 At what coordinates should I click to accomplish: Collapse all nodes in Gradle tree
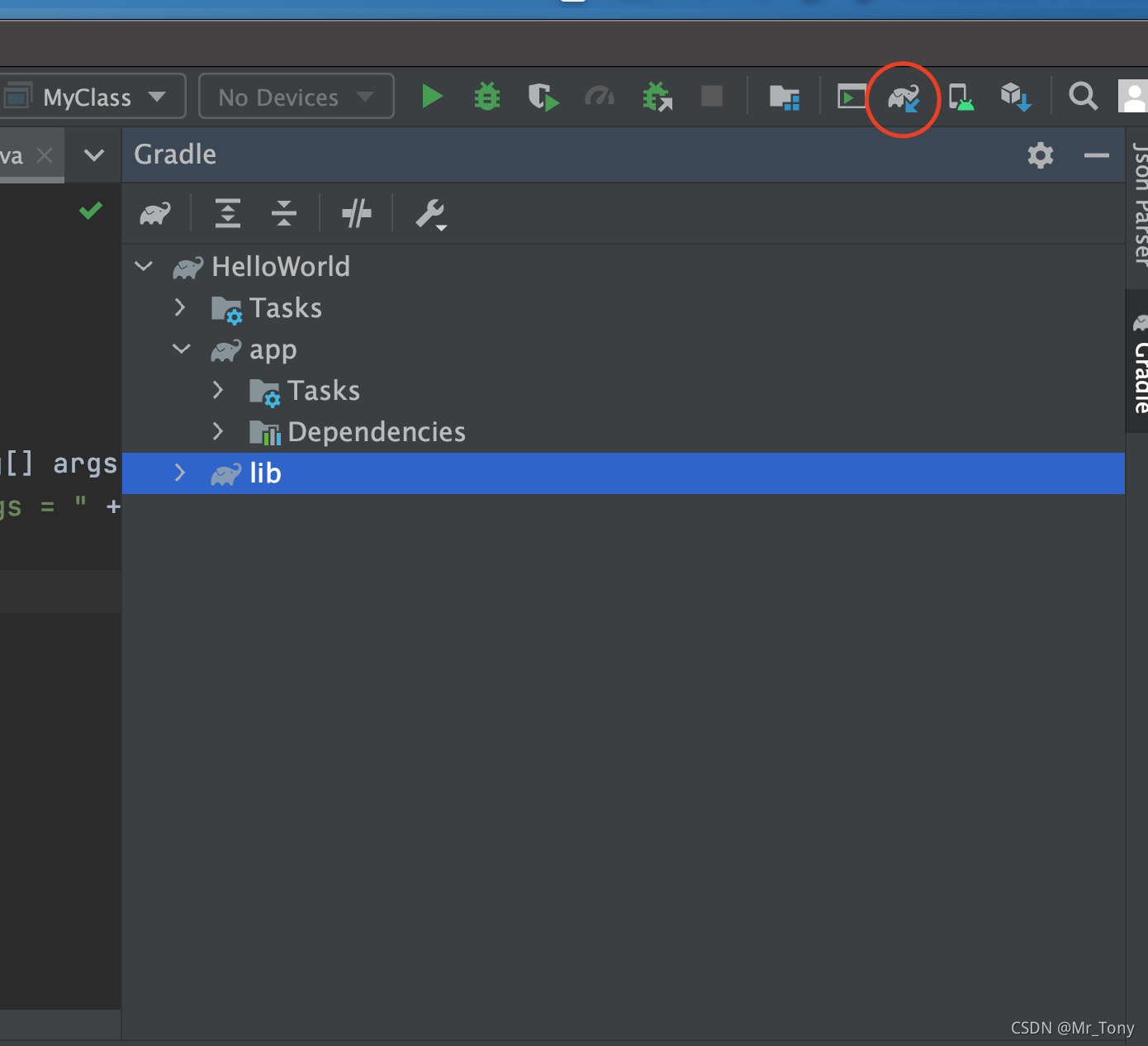pyautogui.click(x=283, y=213)
